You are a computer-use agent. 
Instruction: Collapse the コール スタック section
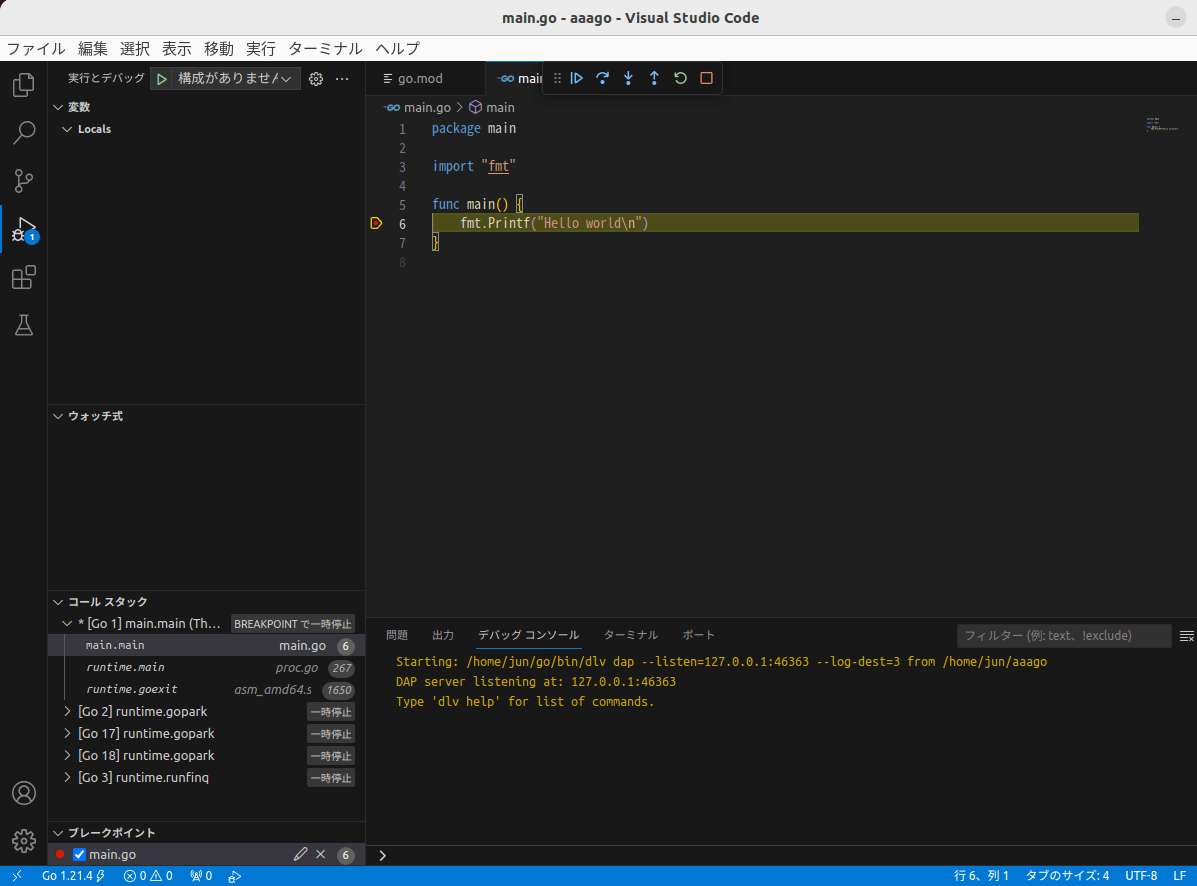tap(58, 602)
